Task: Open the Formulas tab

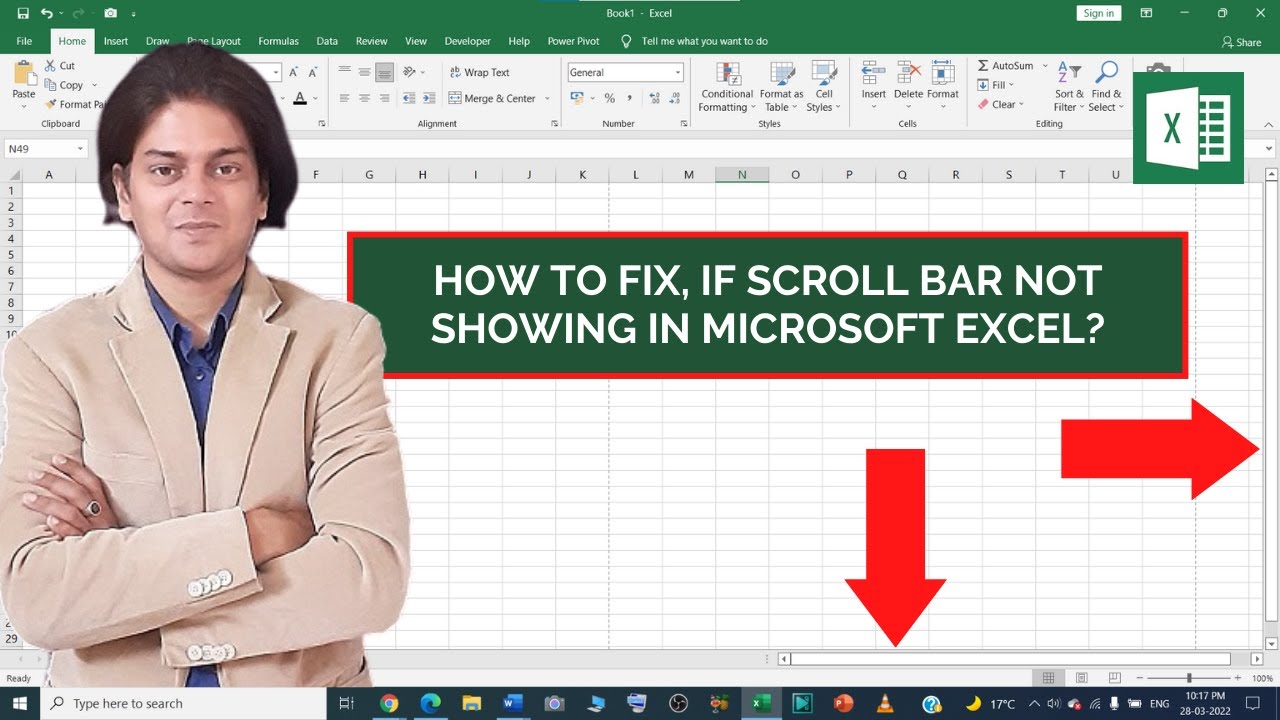Action: click(278, 41)
